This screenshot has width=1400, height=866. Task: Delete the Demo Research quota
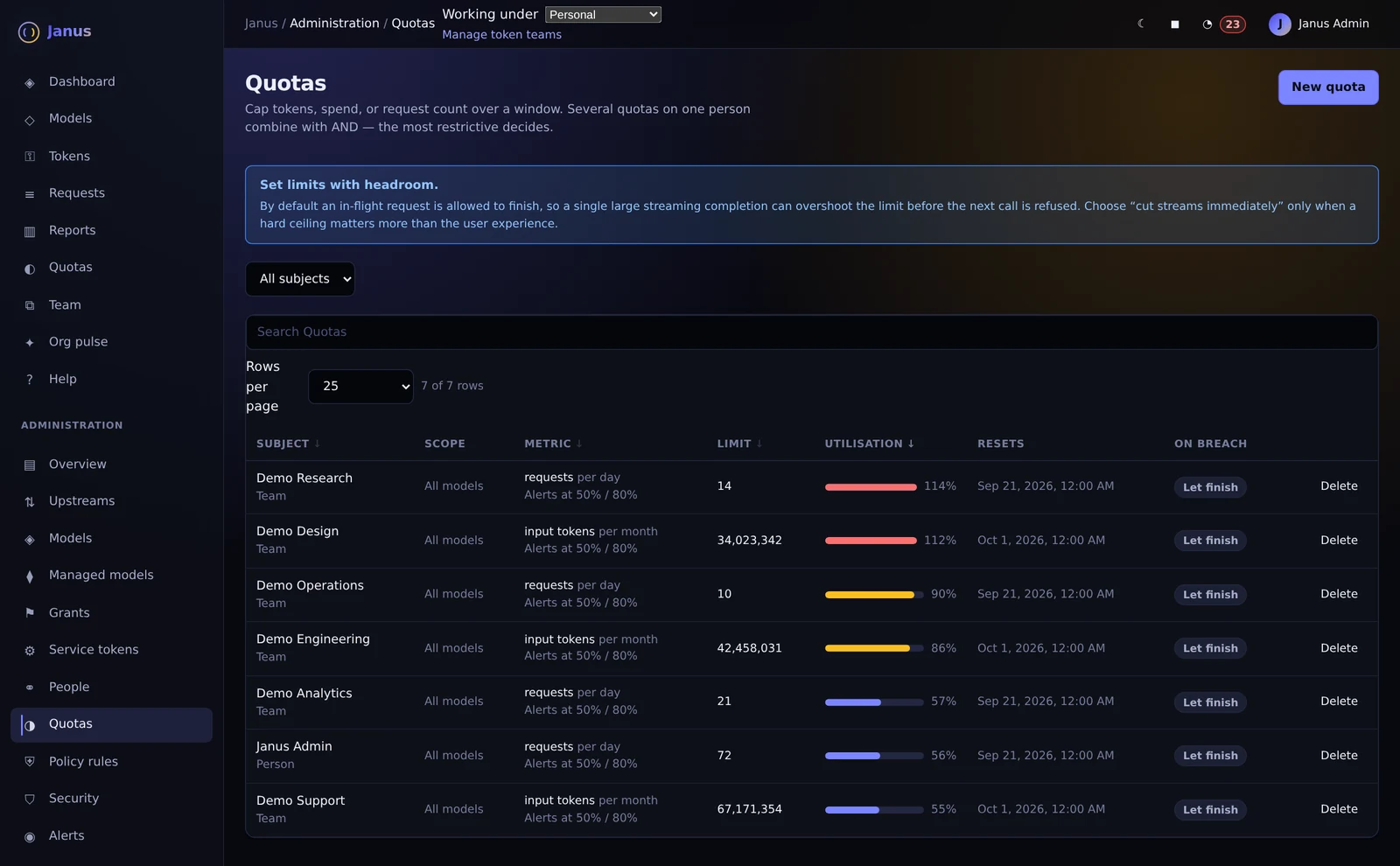(x=1339, y=486)
